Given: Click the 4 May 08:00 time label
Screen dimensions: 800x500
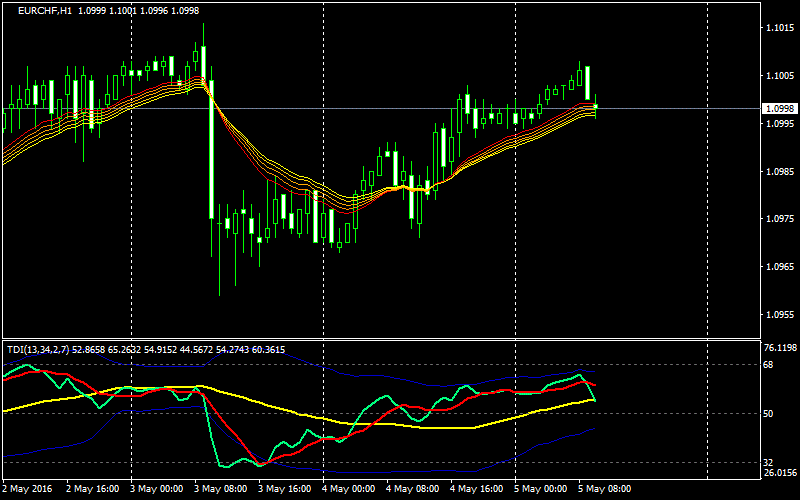Looking at the screenshot, I should pos(413,489).
